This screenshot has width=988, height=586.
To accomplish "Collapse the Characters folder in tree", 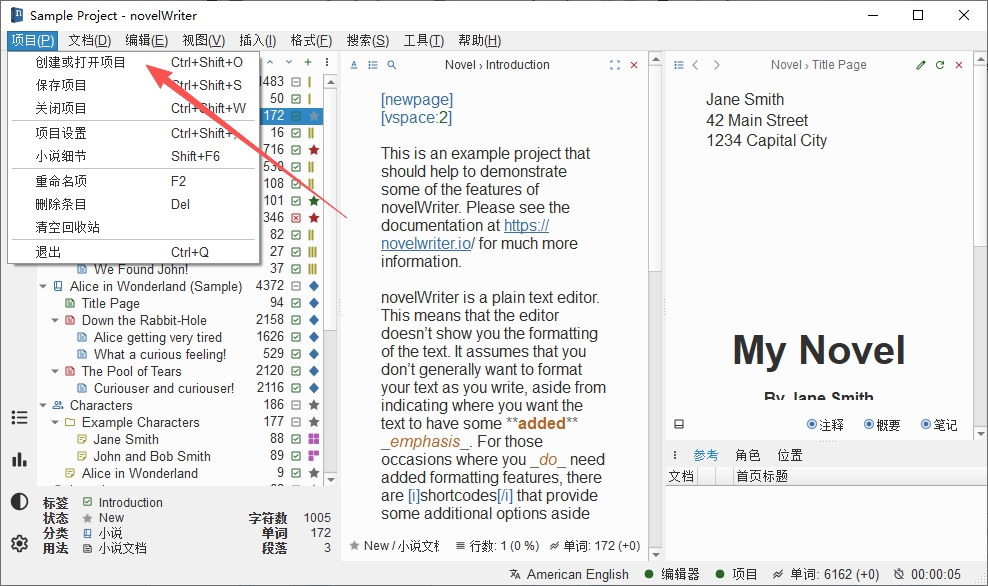I will click(x=43, y=405).
